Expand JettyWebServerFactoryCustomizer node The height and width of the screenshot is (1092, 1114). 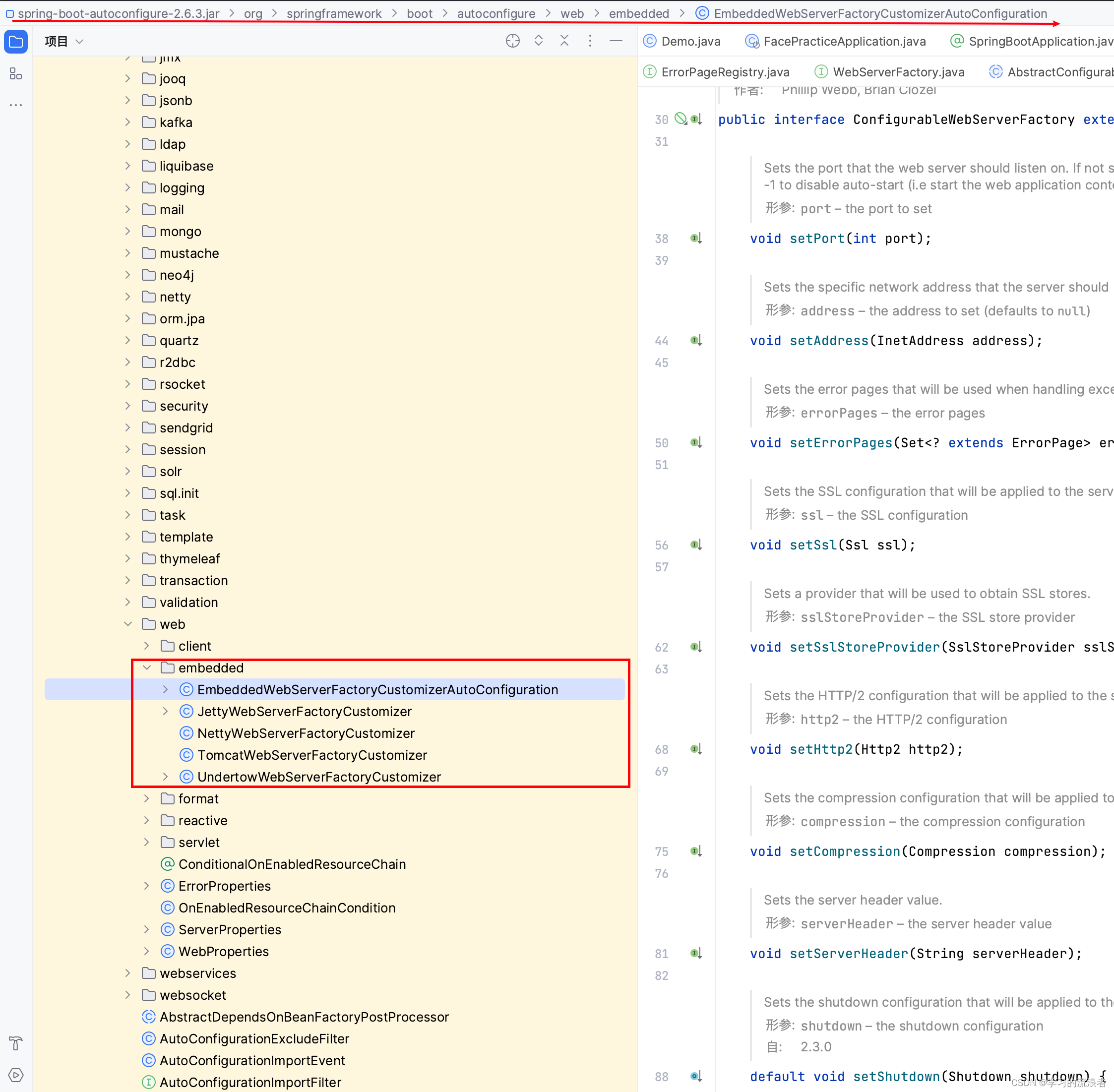pos(166,711)
